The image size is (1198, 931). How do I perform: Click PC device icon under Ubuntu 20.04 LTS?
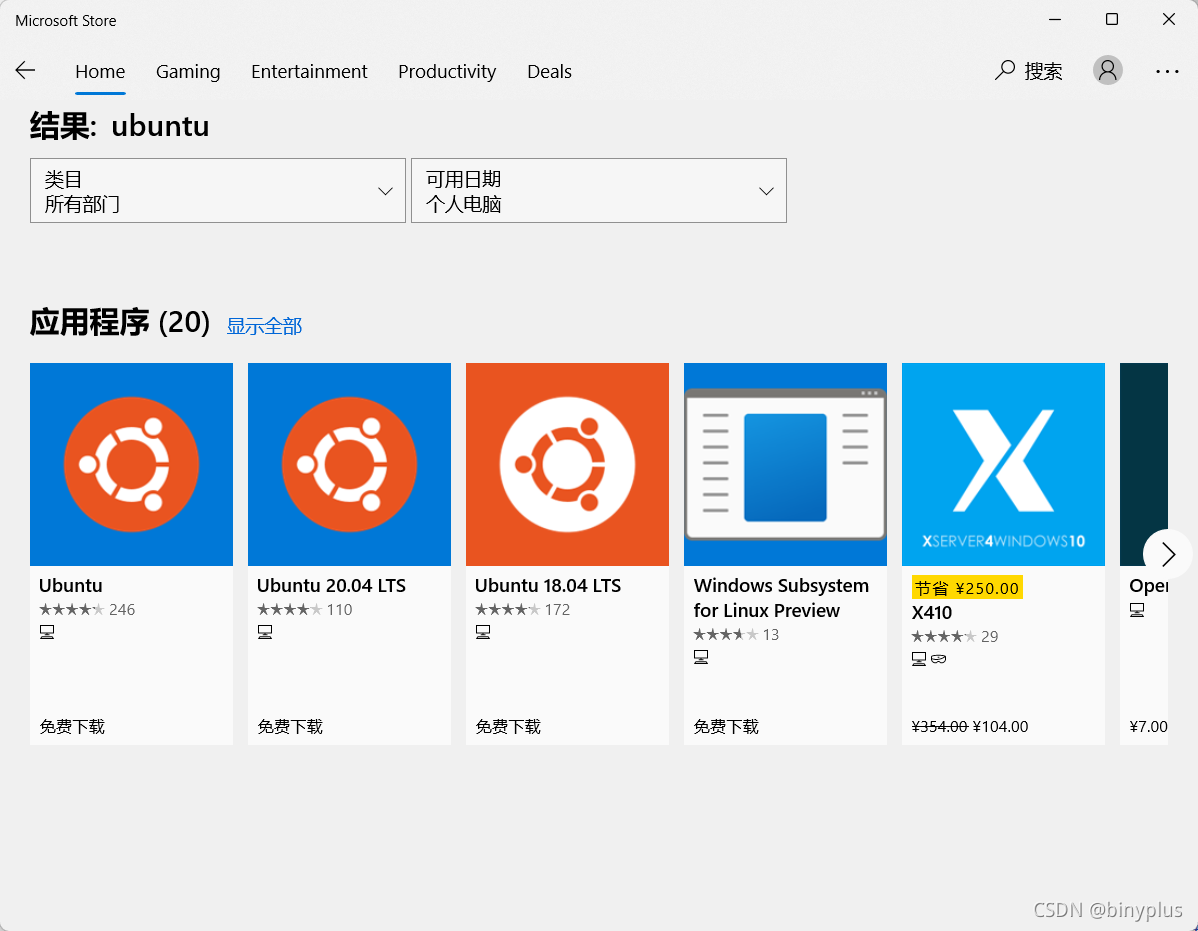(x=265, y=632)
